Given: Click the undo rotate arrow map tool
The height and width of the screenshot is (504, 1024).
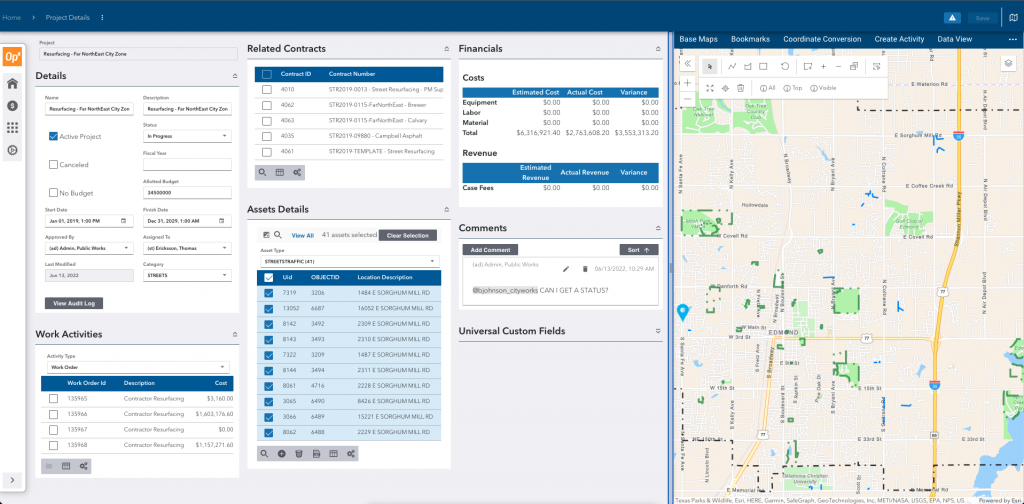Looking at the screenshot, I should point(785,66).
